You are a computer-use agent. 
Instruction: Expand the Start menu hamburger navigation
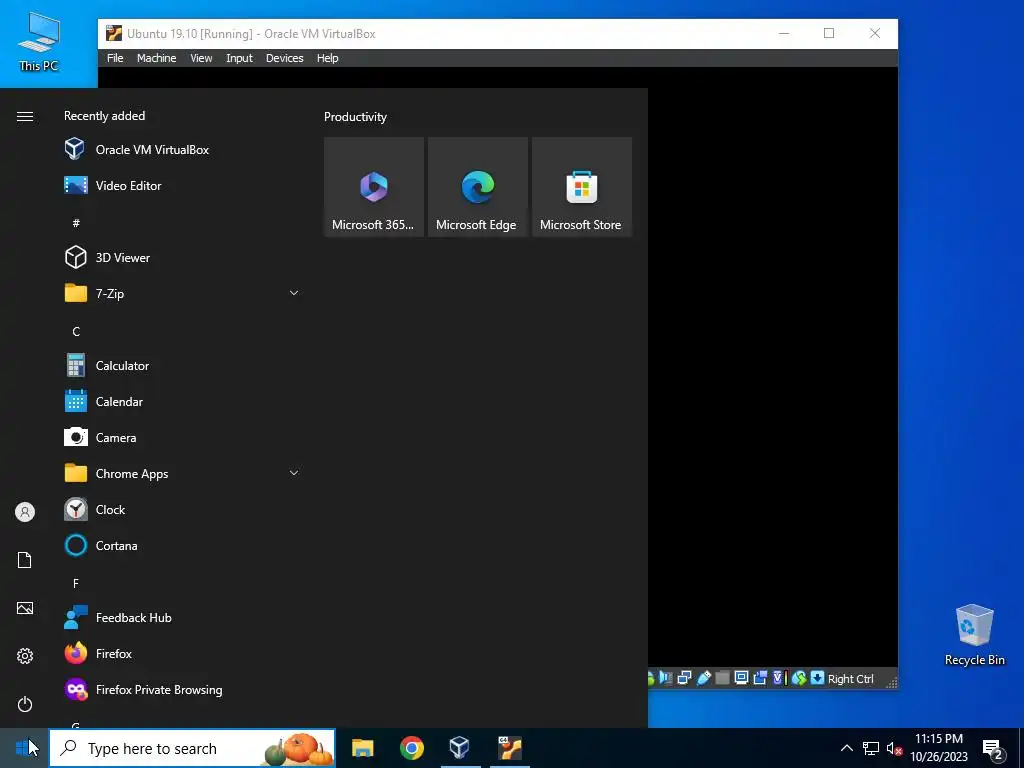tap(25, 116)
